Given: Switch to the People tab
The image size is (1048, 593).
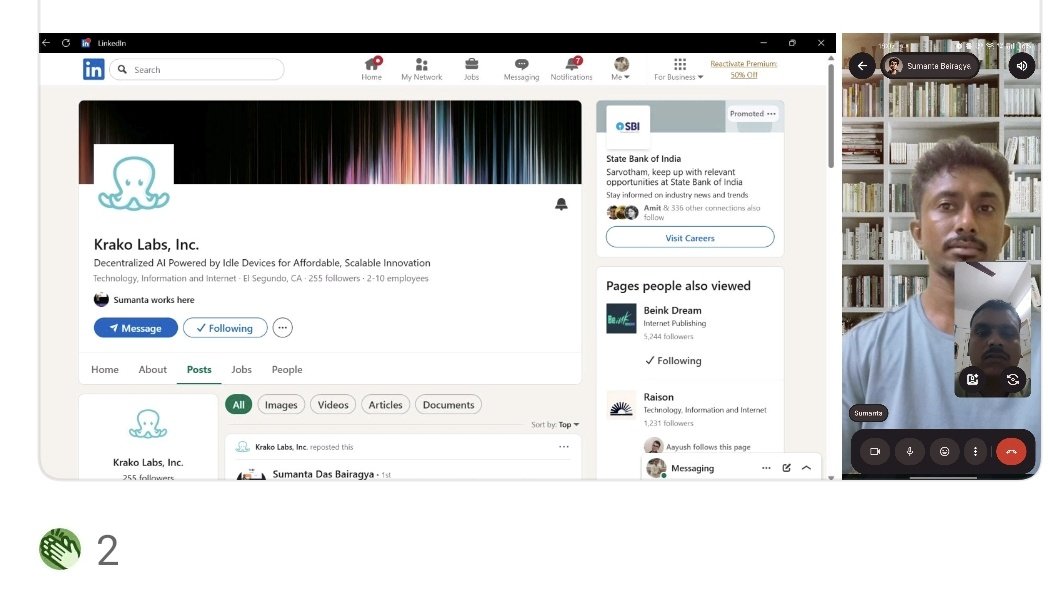Looking at the screenshot, I should tap(287, 370).
